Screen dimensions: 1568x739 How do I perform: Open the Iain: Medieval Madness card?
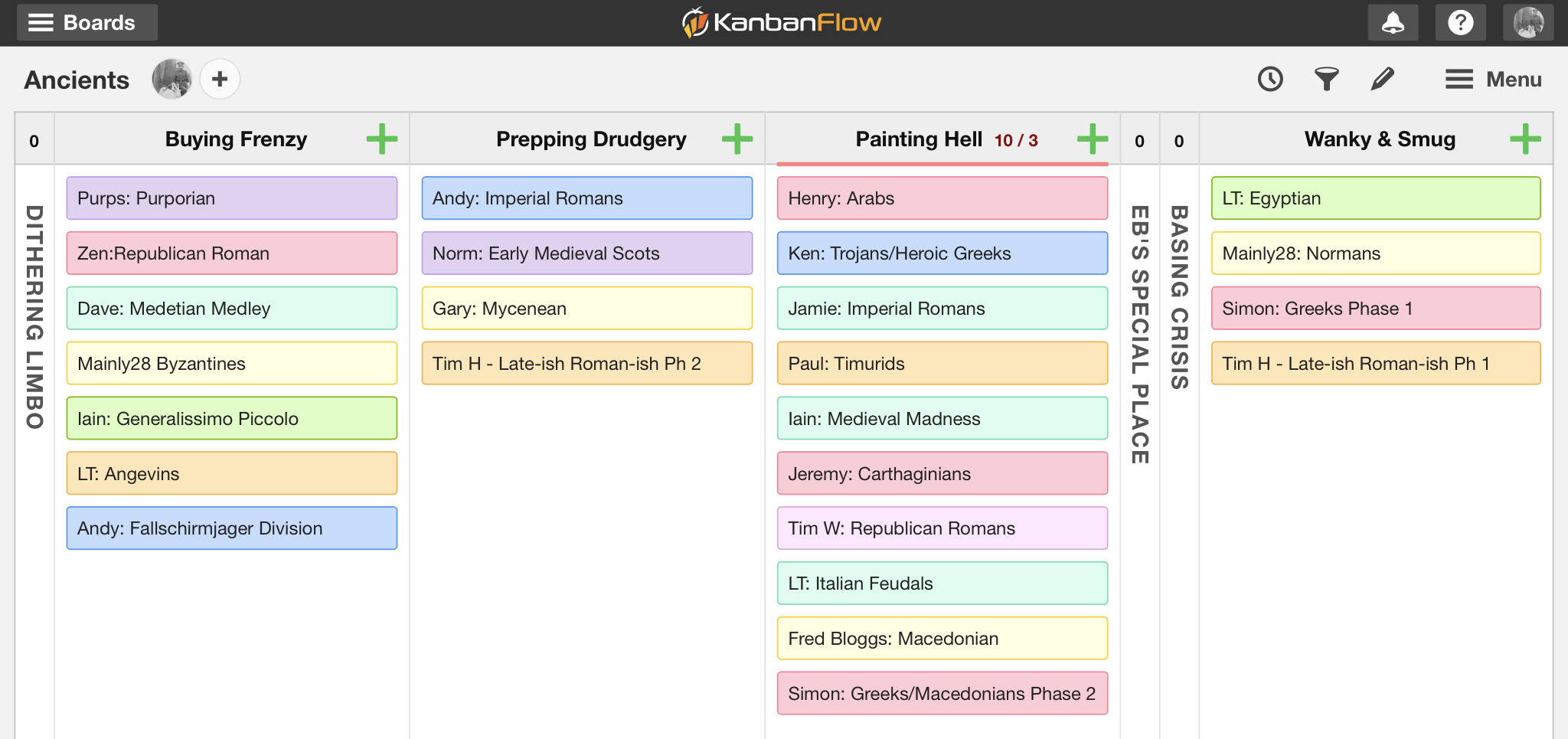(x=942, y=418)
